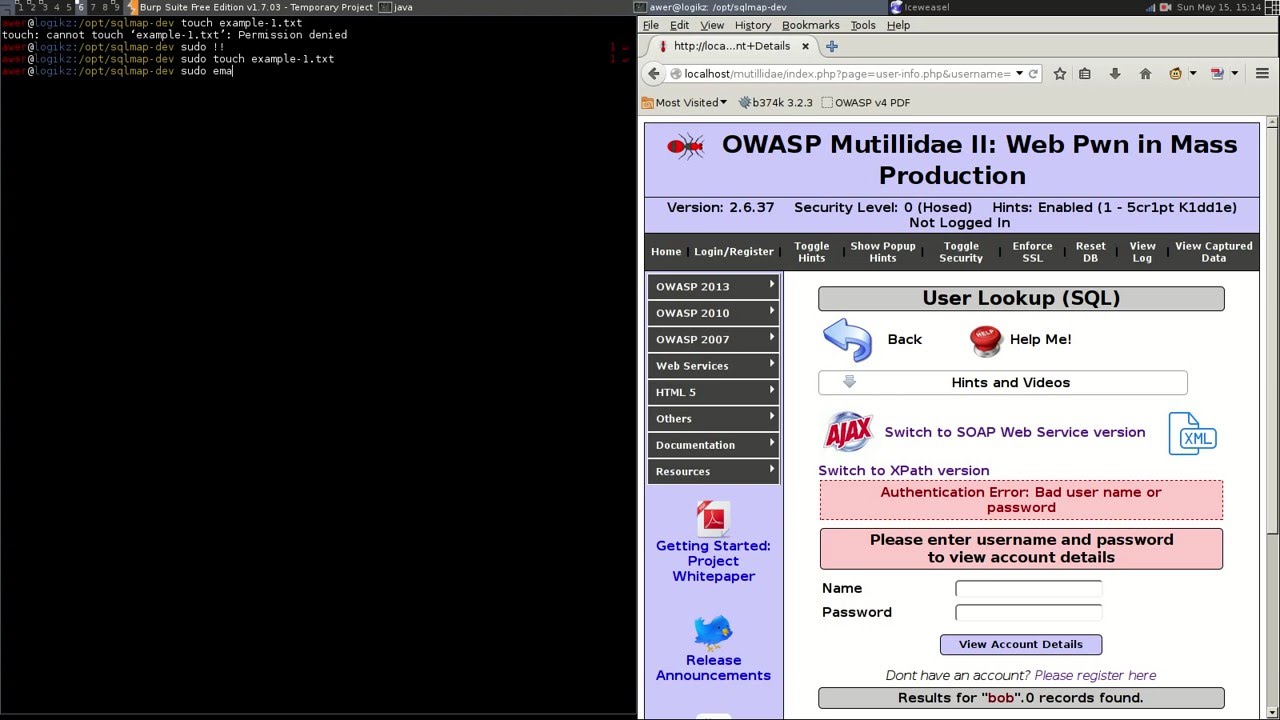The image size is (1280, 720).
Task: Open the Please register here link
Action: tap(1095, 676)
